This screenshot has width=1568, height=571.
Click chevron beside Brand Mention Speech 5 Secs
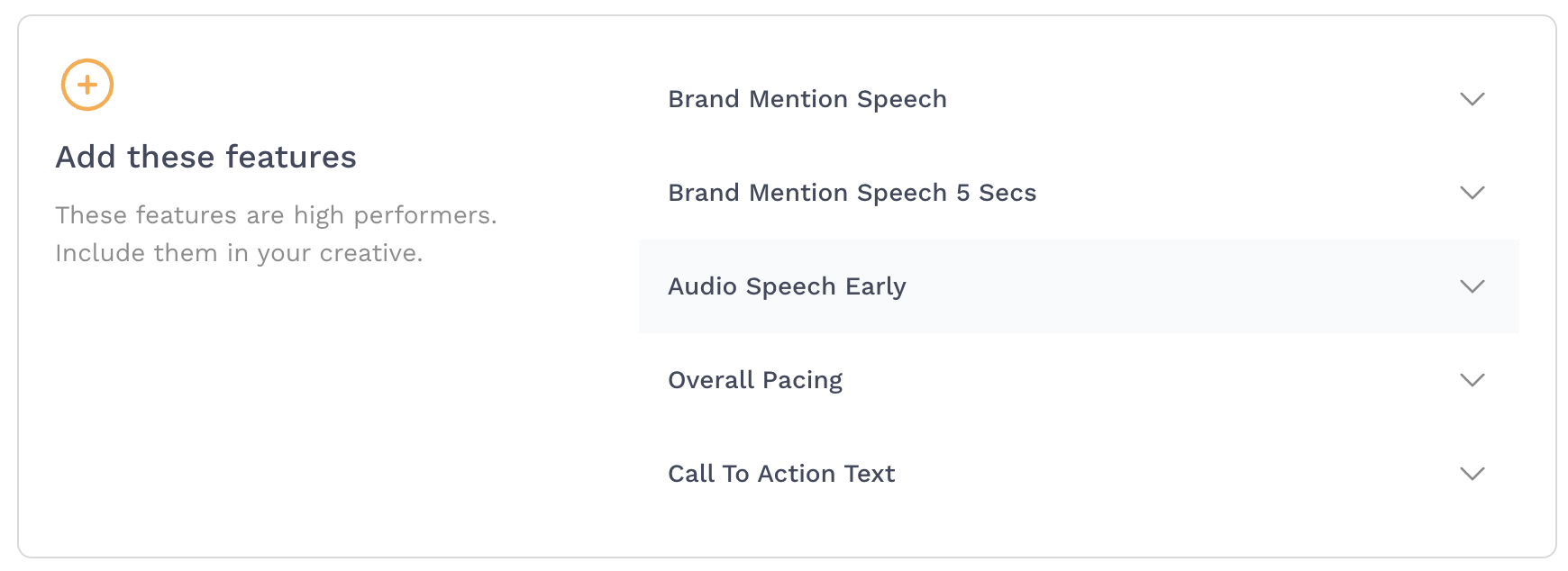(x=1472, y=193)
